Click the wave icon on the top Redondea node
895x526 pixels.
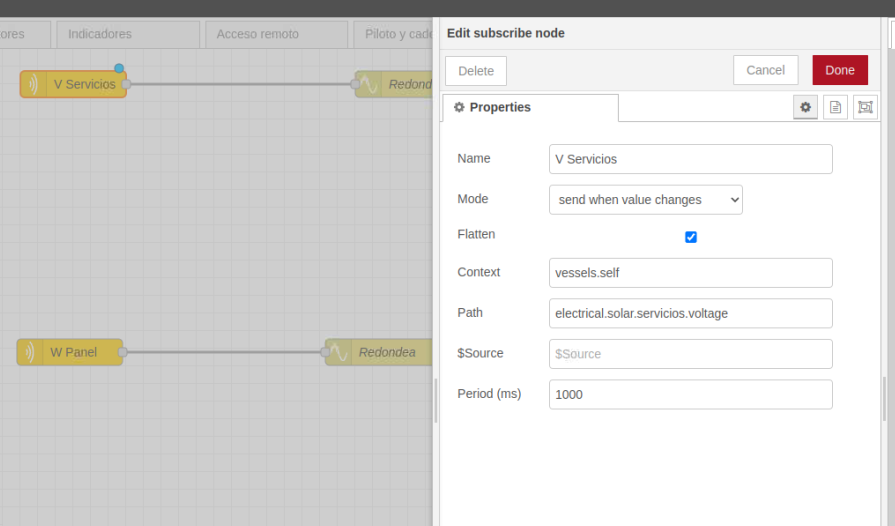[x=369, y=84]
